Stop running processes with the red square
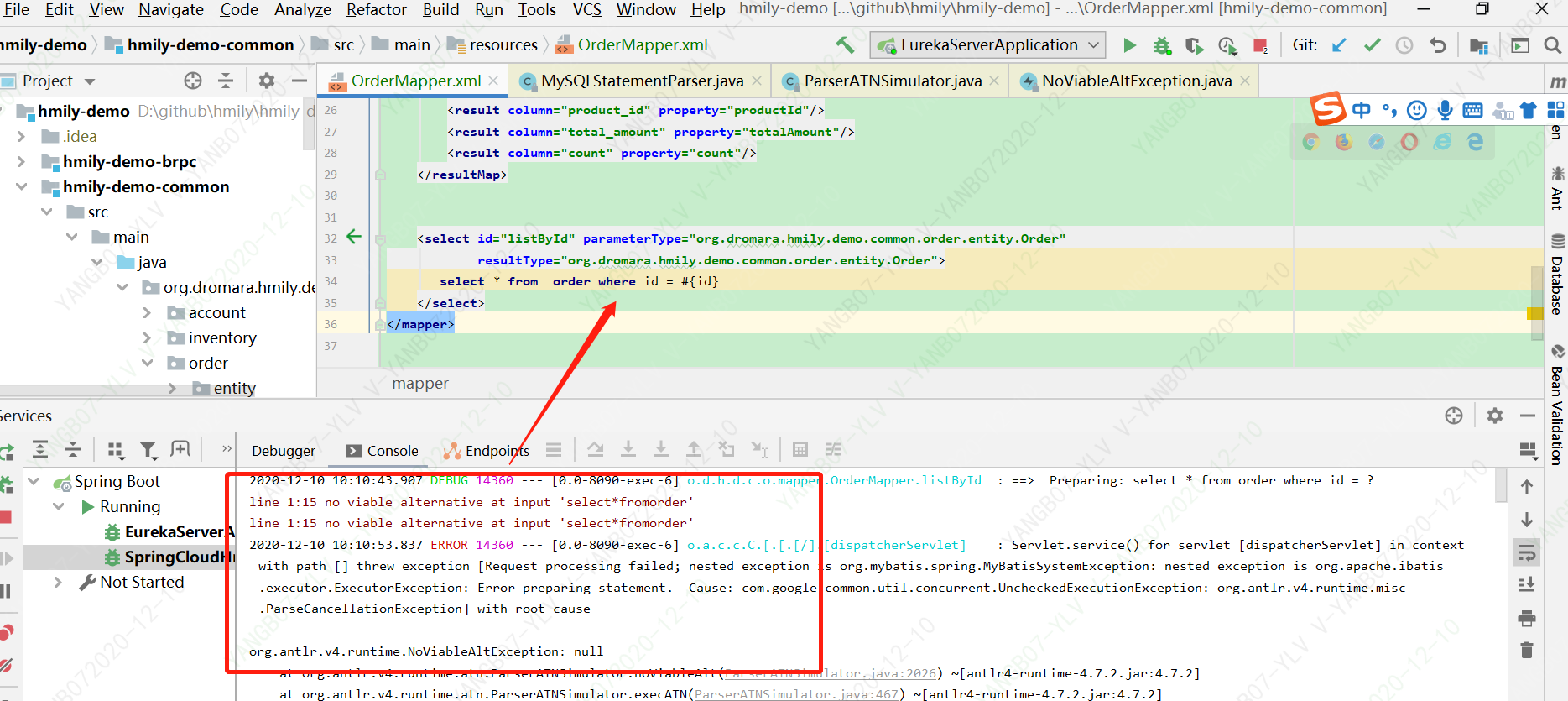Screen dimensions: 1568x701 point(1260,45)
